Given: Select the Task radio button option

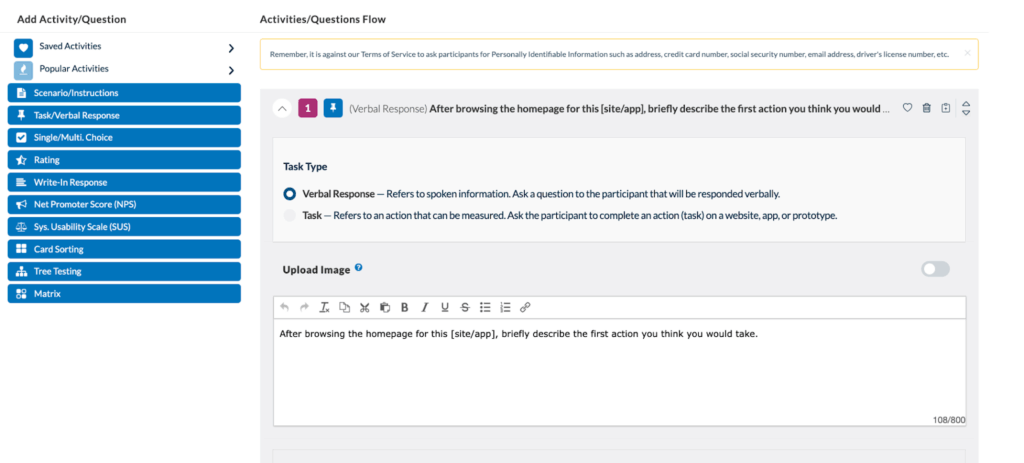Looking at the screenshot, I should click(290, 215).
